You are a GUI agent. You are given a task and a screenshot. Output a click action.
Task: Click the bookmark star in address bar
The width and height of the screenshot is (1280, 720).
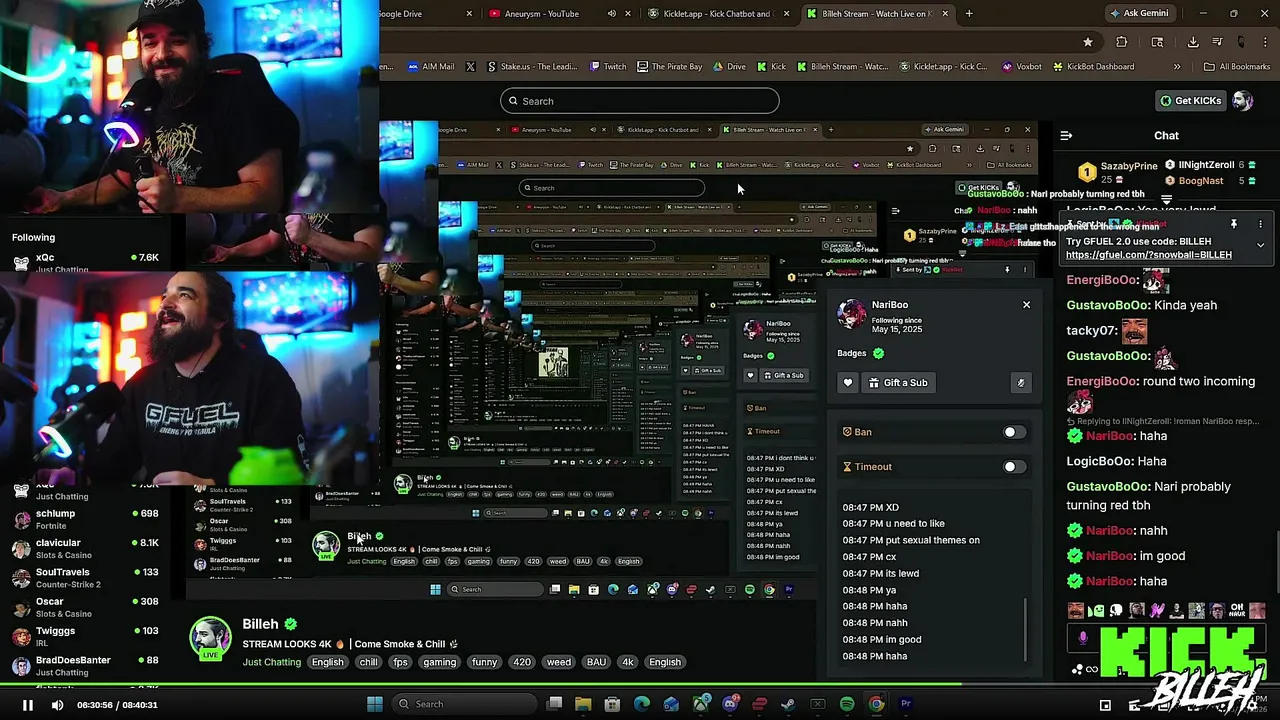(x=1088, y=42)
